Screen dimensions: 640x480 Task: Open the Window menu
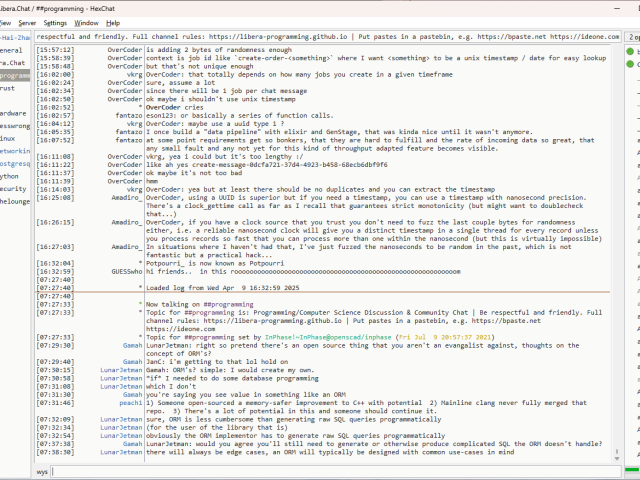pos(87,22)
